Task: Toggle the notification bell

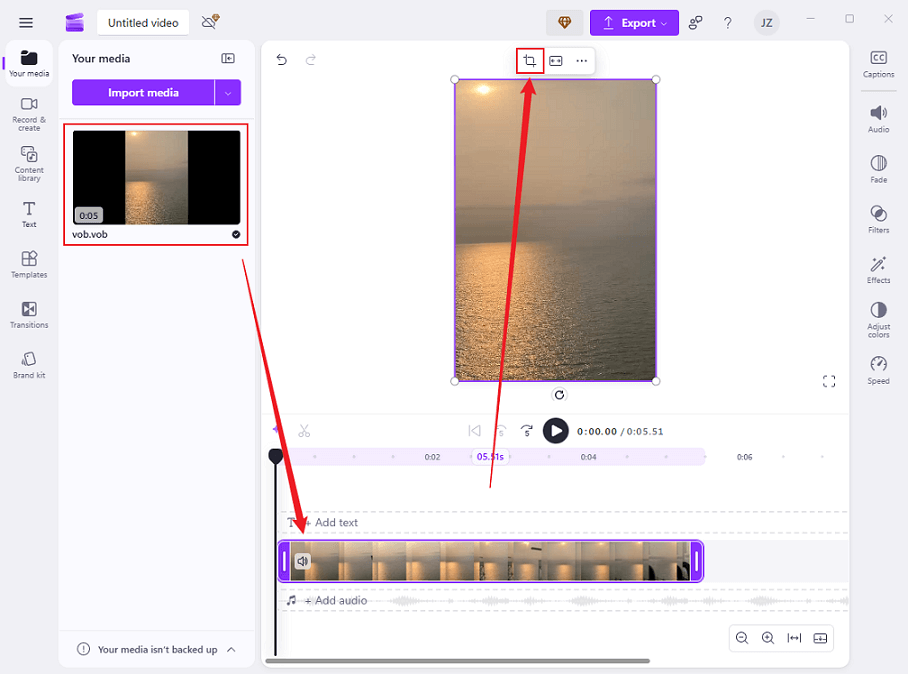Action: pos(208,20)
